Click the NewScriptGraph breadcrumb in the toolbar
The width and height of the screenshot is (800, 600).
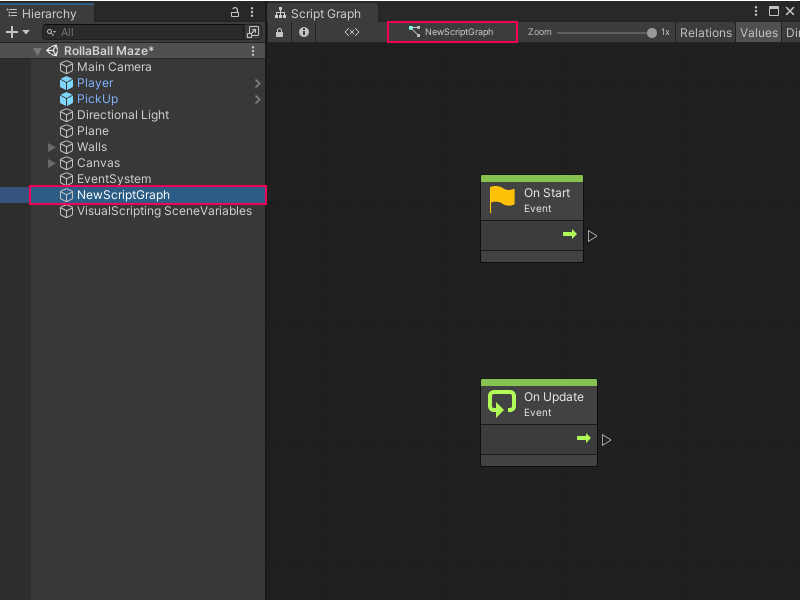pos(452,32)
